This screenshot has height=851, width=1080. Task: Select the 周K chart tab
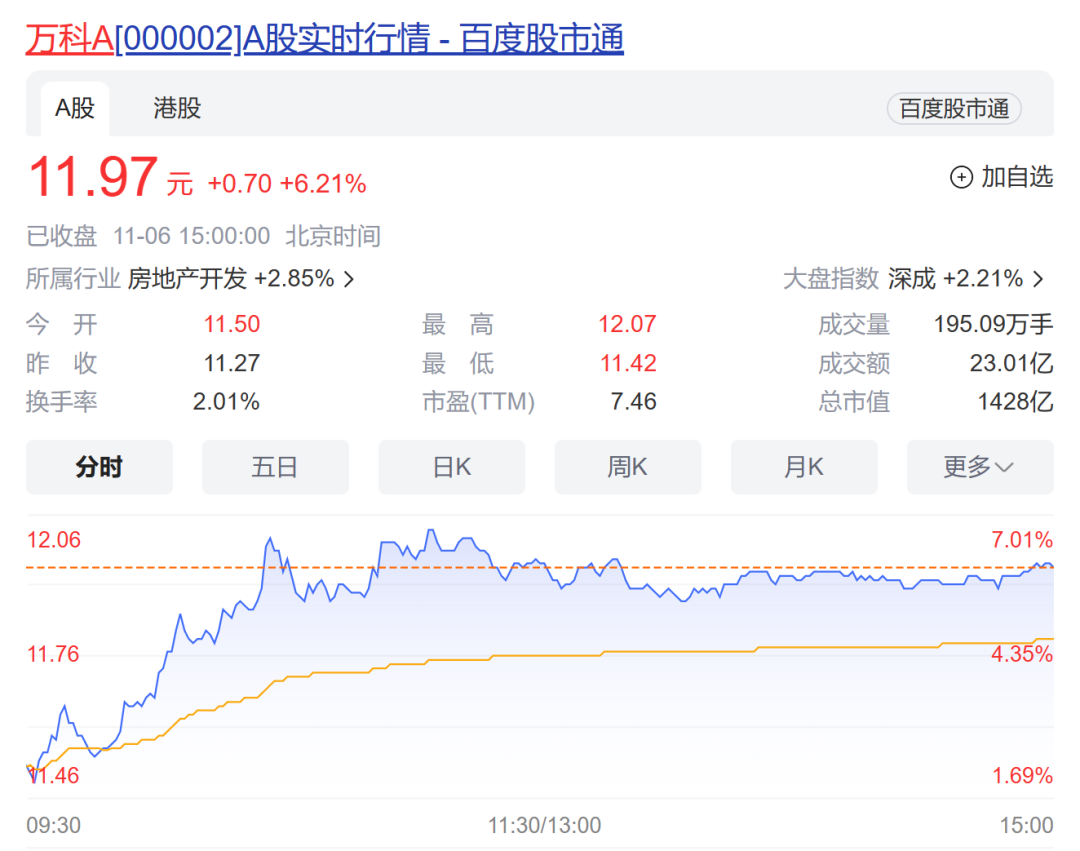tap(627, 467)
